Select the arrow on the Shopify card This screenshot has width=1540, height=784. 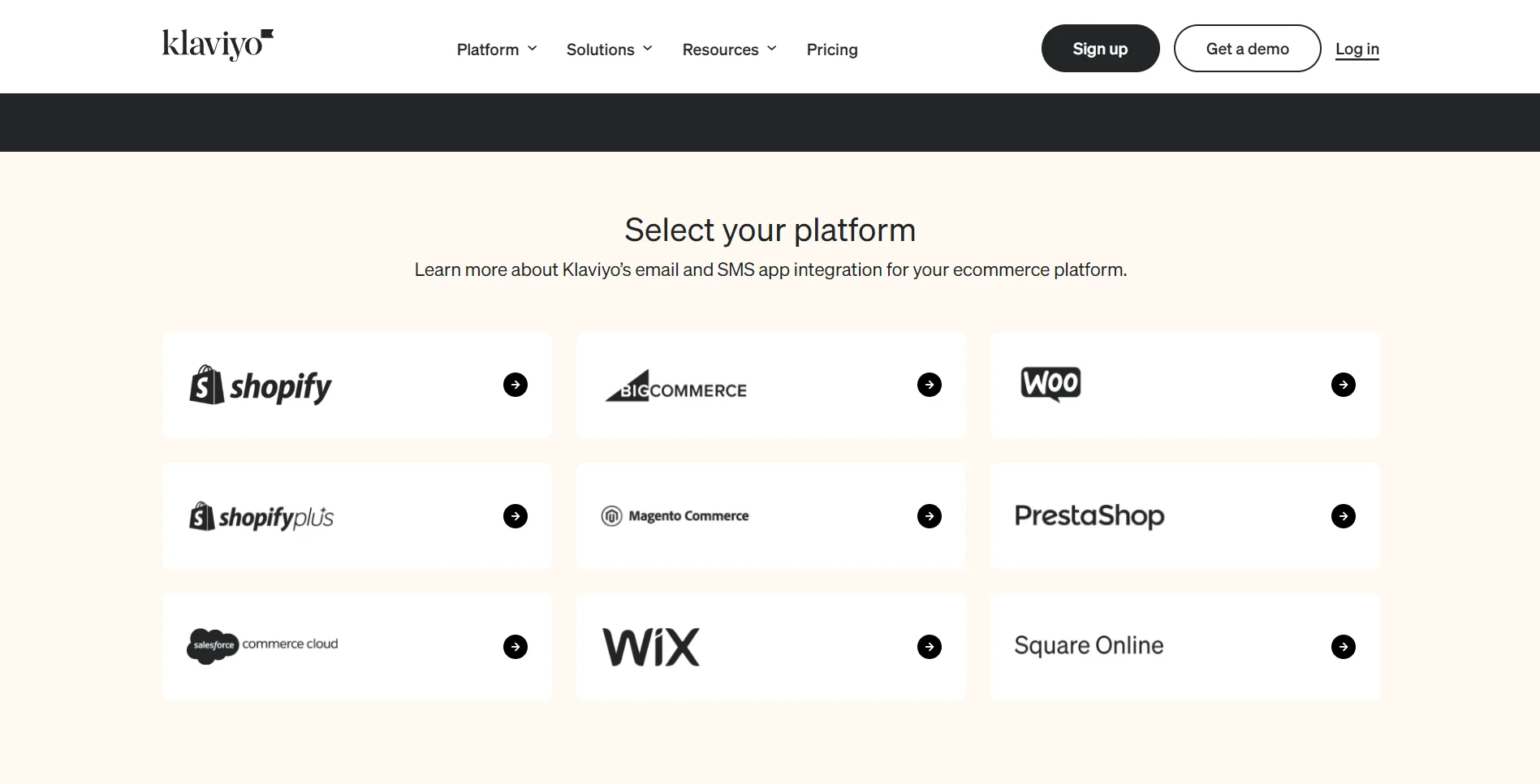point(515,385)
